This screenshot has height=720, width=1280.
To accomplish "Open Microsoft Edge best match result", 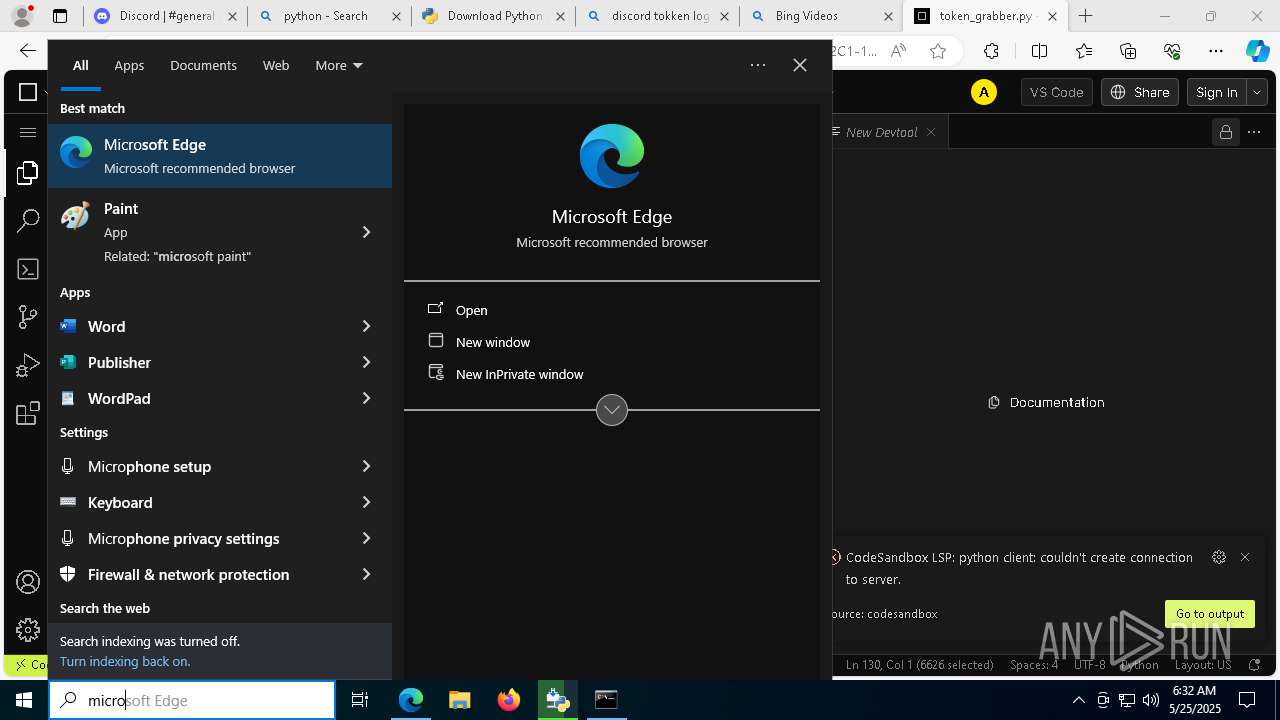I will tap(220, 156).
